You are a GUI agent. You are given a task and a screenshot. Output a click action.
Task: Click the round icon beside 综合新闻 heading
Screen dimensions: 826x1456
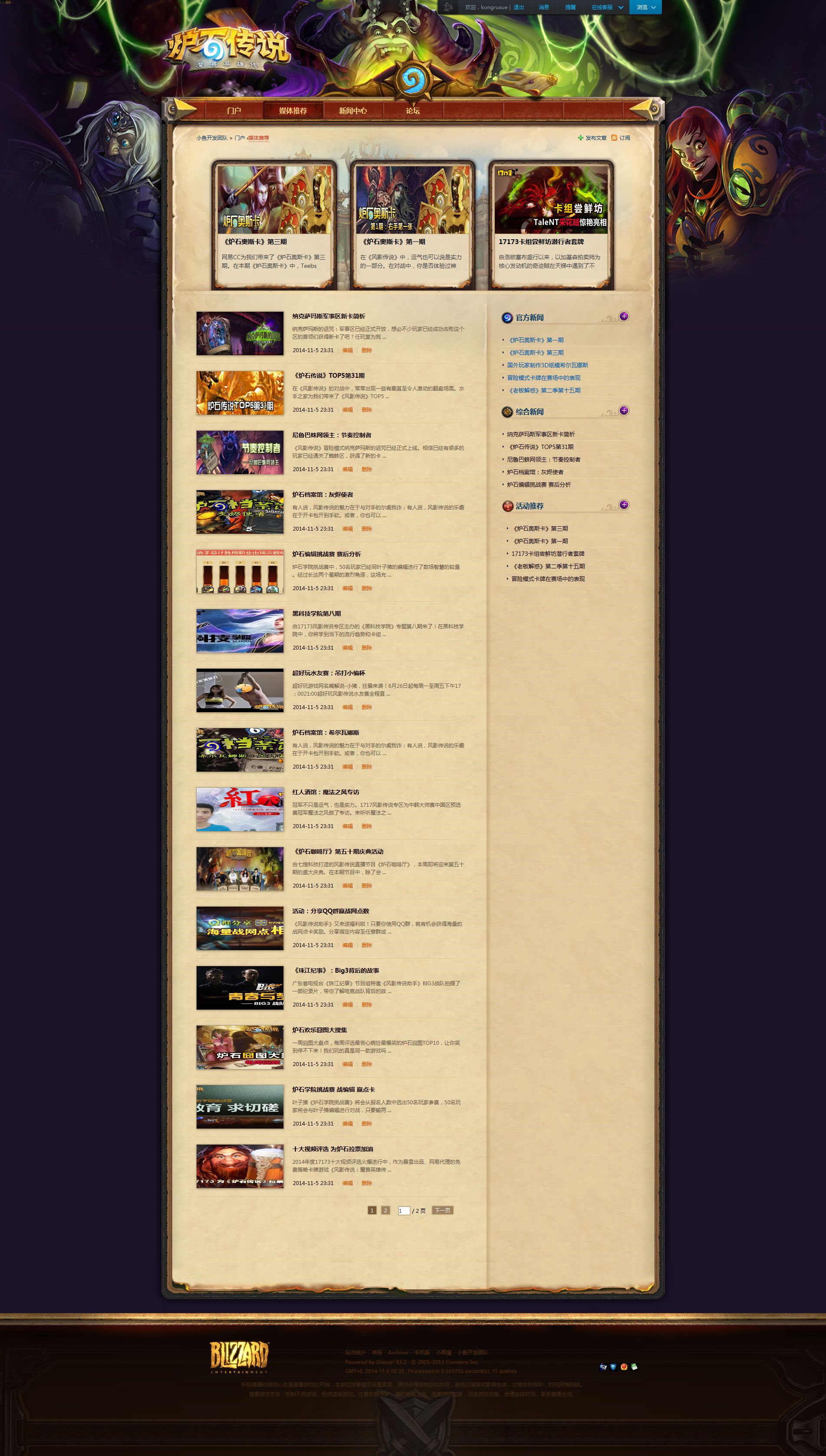507,412
